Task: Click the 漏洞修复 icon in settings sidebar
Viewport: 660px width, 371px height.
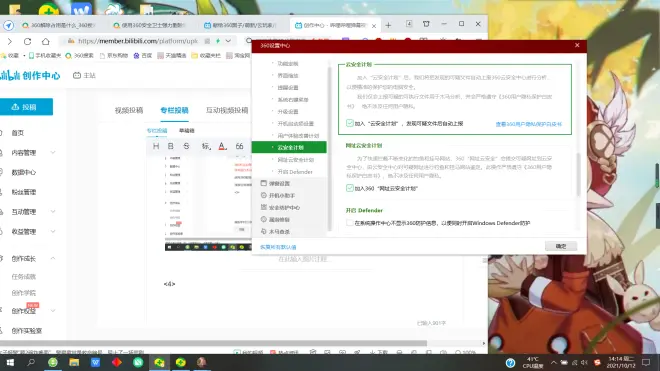Action: click(x=263, y=219)
